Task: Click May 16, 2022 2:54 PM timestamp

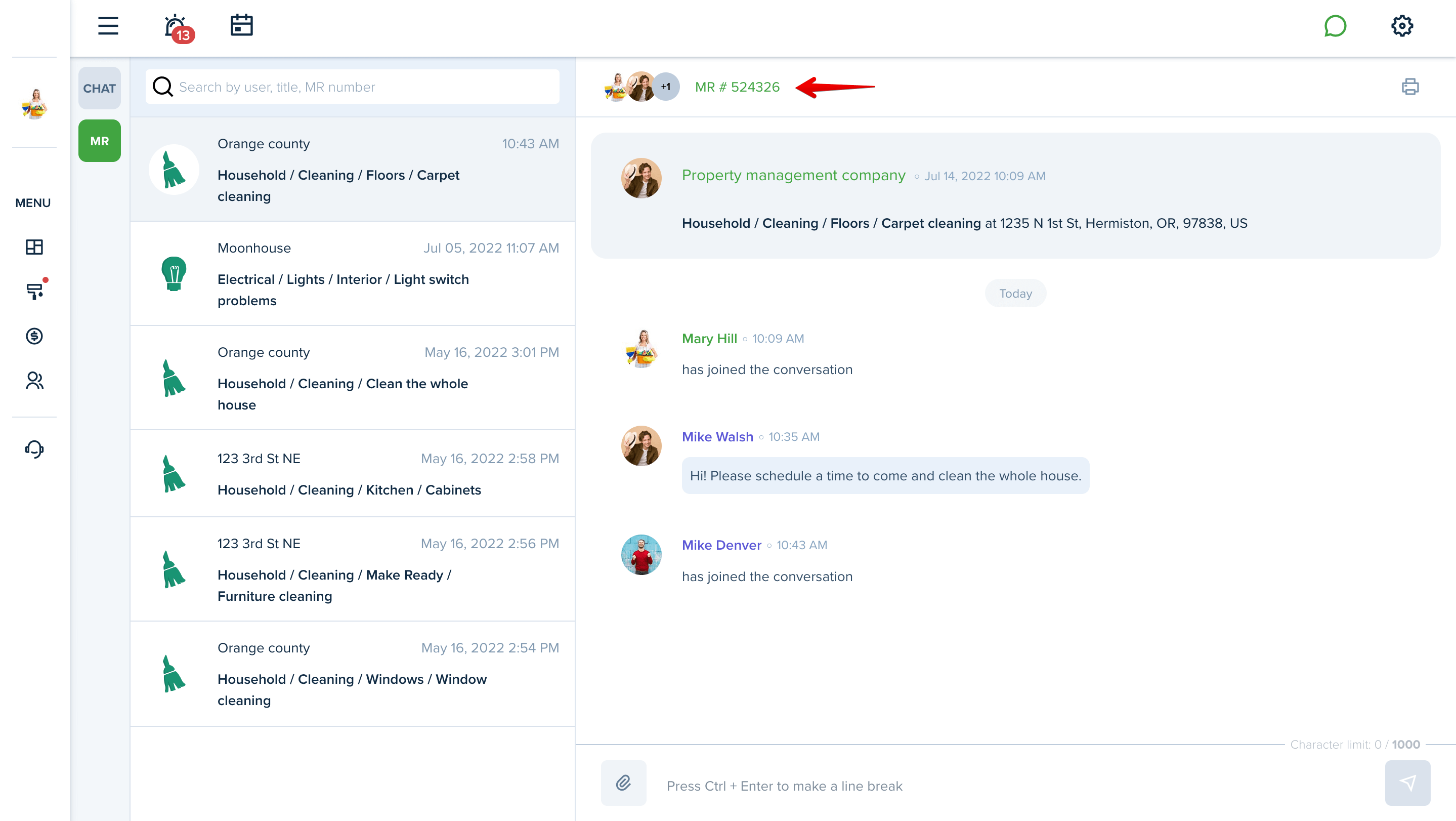Action: [490, 647]
